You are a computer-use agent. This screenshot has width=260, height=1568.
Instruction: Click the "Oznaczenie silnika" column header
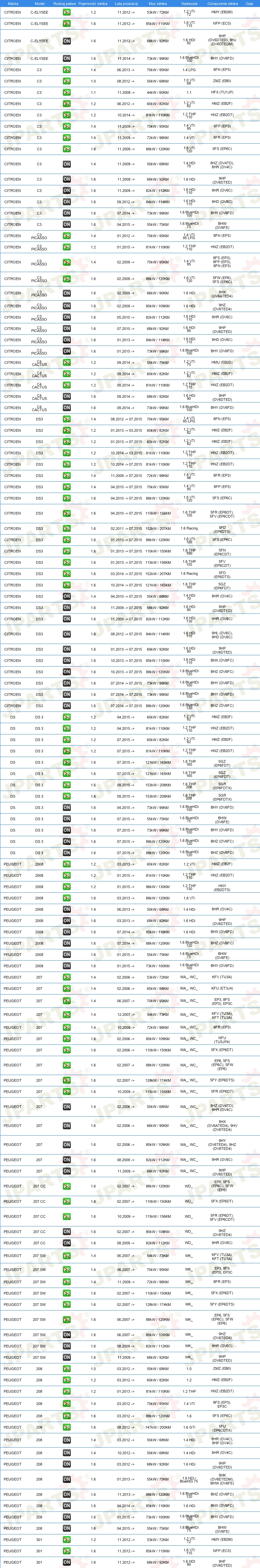pyautogui.click(x=222, y=3)
